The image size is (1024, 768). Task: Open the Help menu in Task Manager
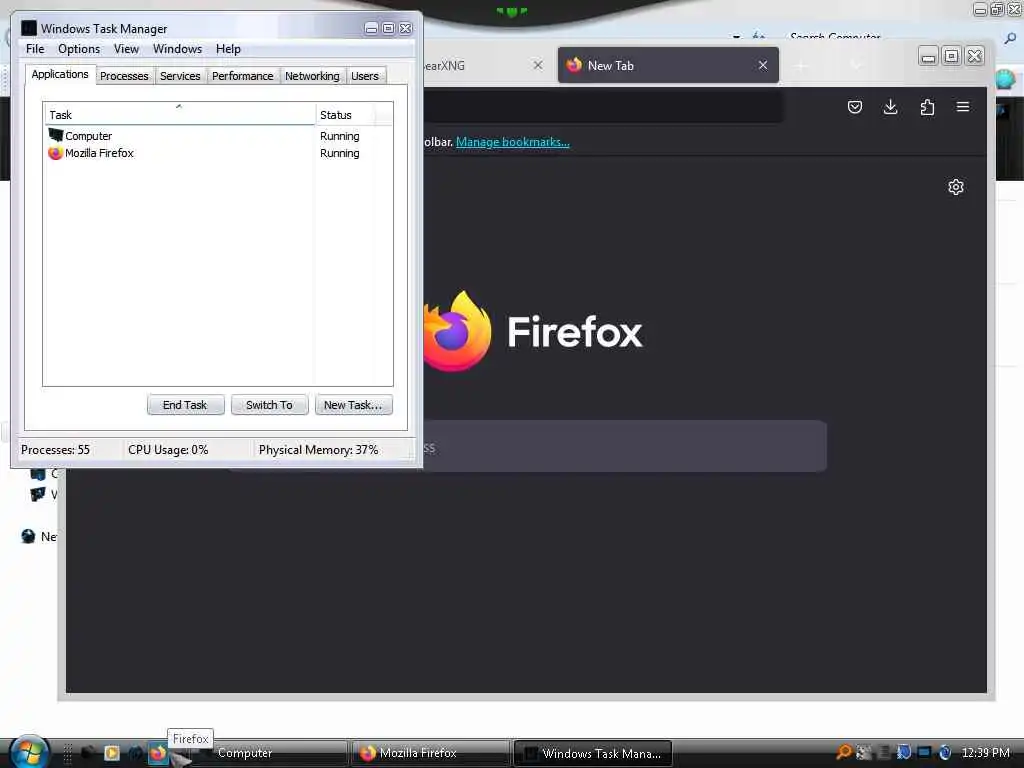click(228, 49)
